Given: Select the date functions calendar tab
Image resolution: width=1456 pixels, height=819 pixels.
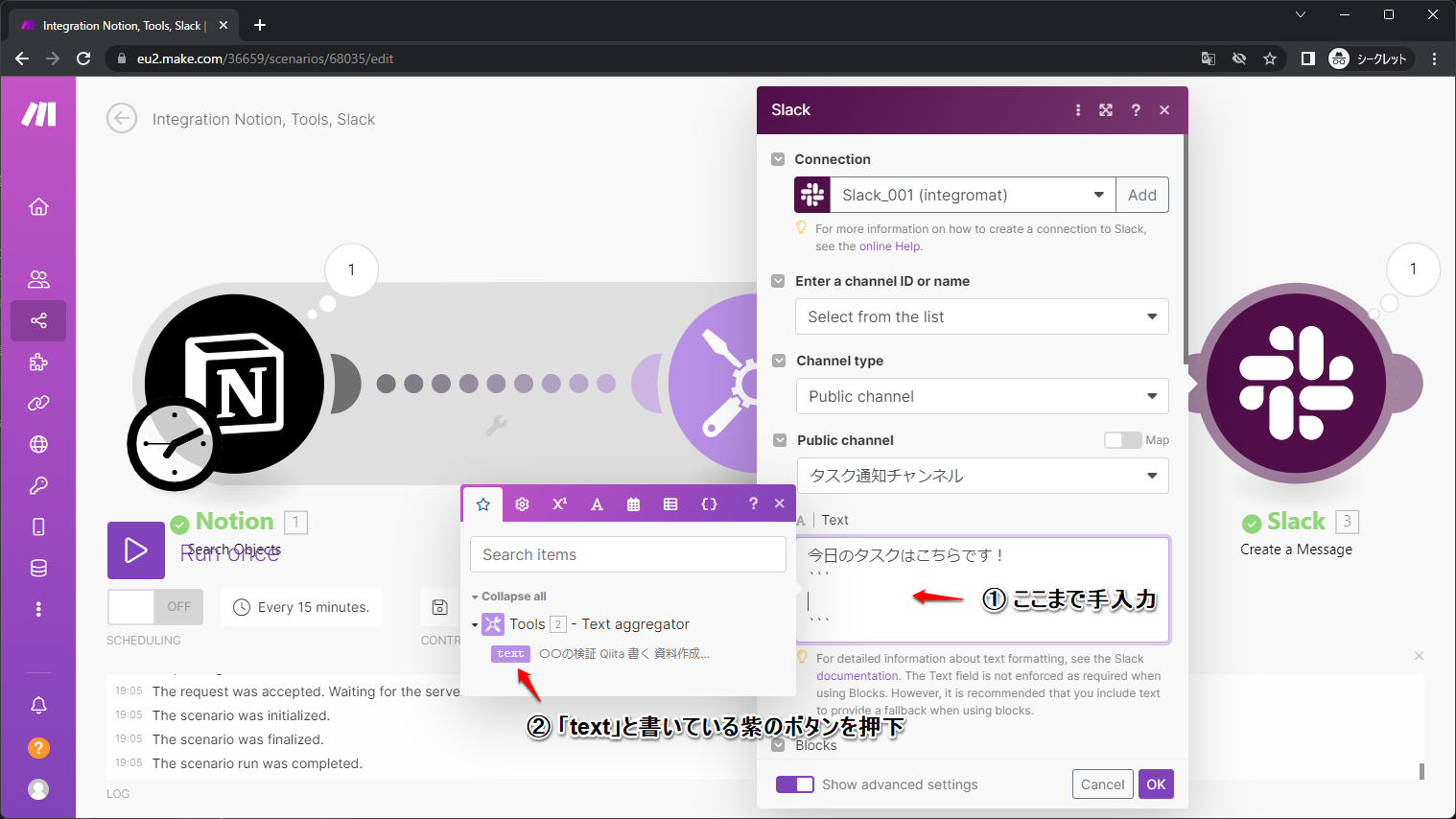Looking at the screenshot, I should [633, 503].
